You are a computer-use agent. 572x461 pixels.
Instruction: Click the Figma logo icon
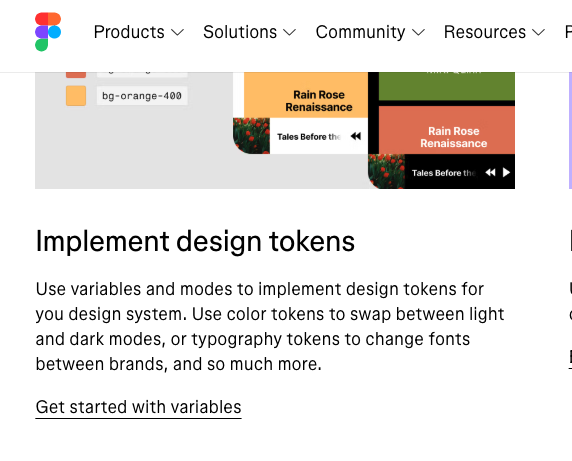(48, 32)
